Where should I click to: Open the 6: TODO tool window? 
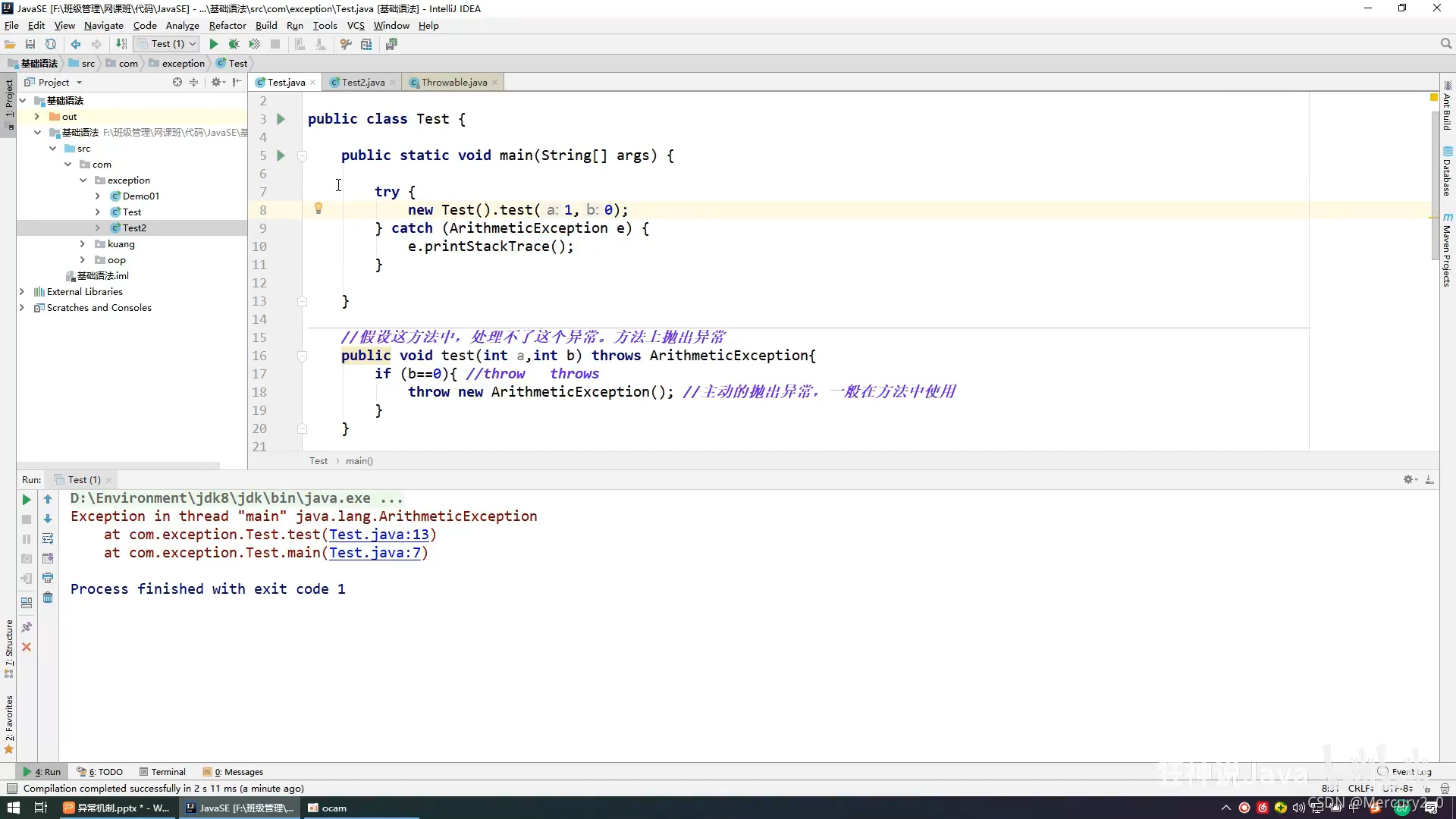(100, 772)
